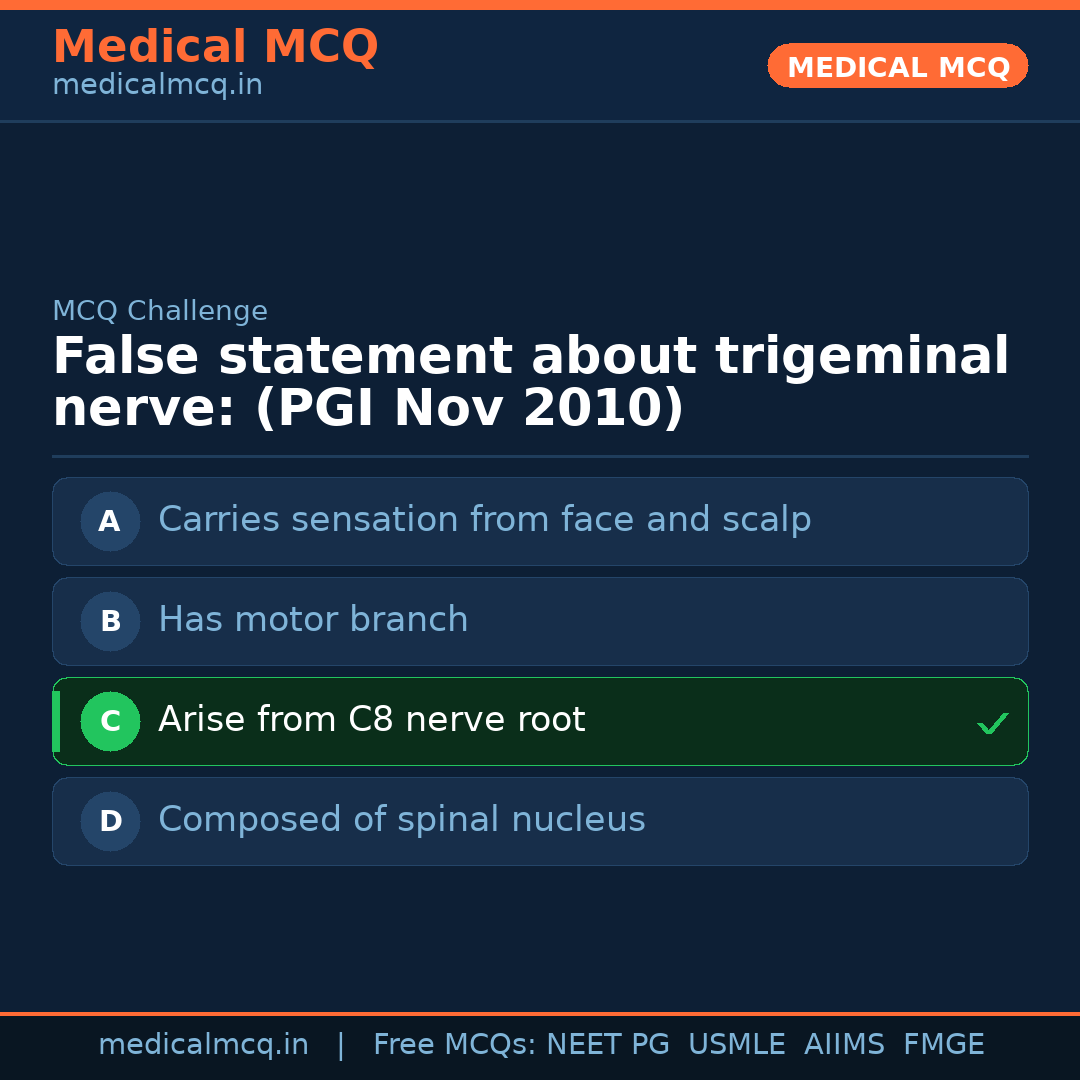Click the letter D circle badge
1080x1080 pixels.
110,821
